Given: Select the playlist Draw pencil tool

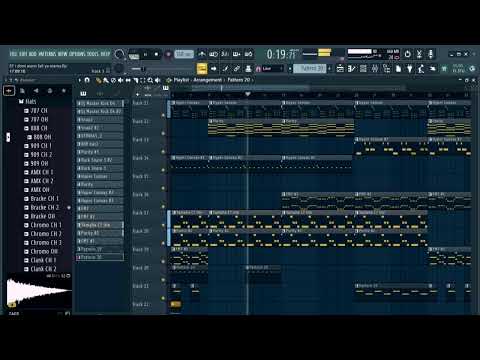Looking at the screenshot, I should 98,80.
